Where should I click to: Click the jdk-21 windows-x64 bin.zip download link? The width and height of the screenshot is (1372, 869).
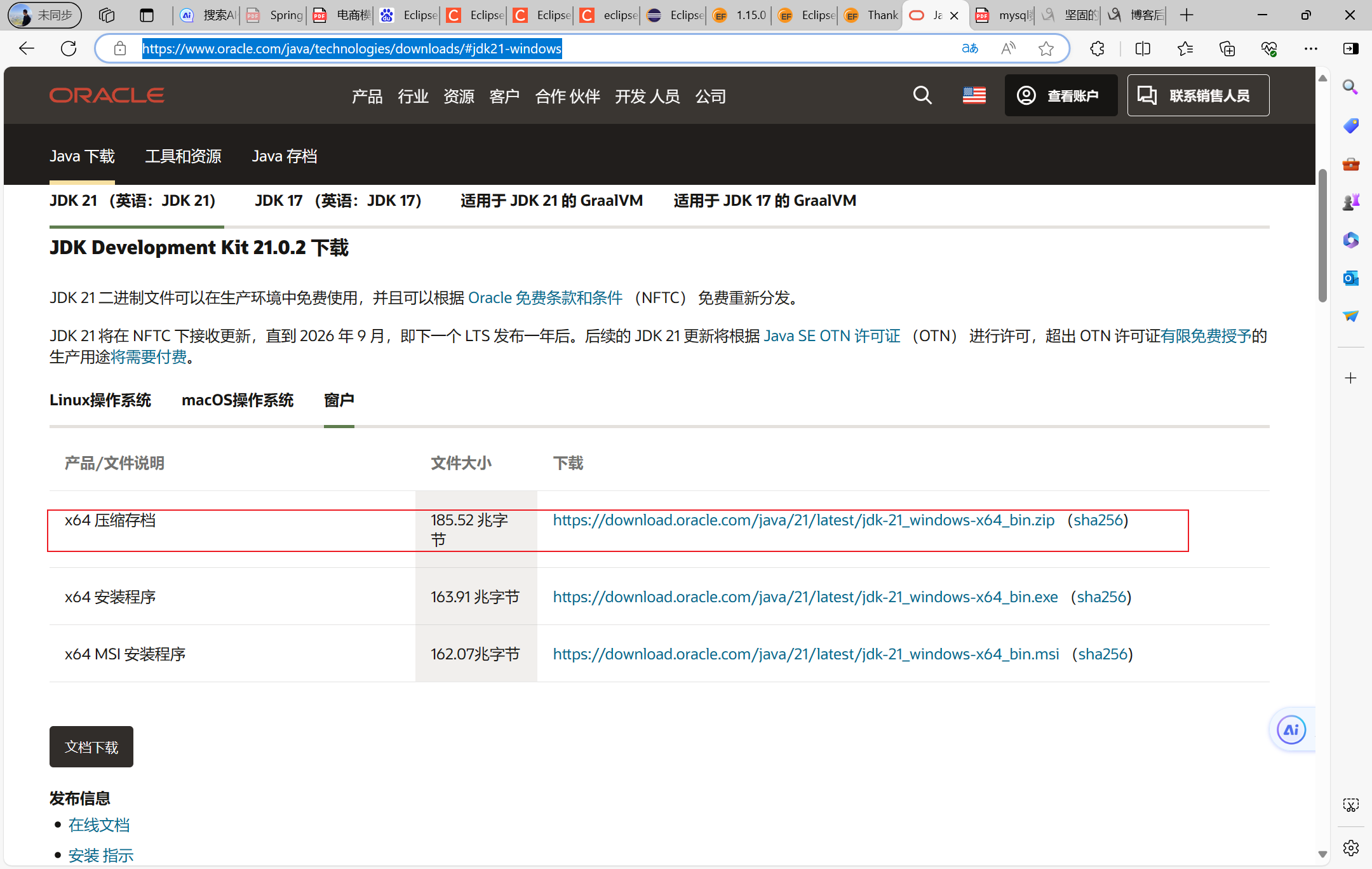[x=804, y=520]
